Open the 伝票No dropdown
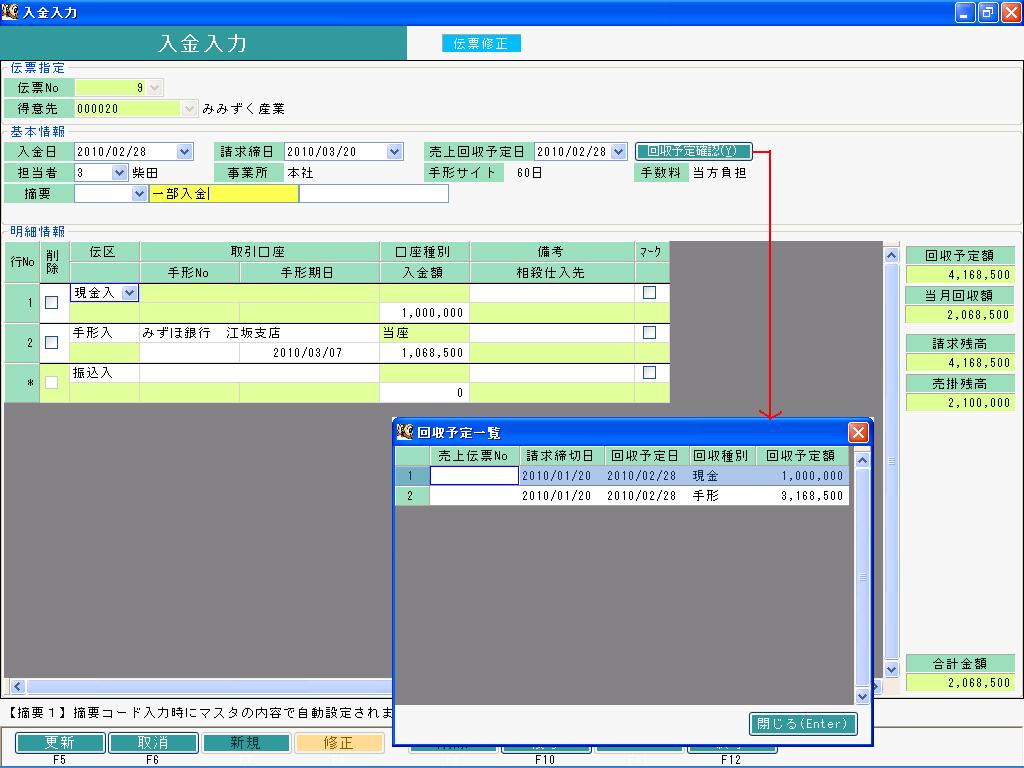This screenshot has height=768, width=1024. (155, 88)
